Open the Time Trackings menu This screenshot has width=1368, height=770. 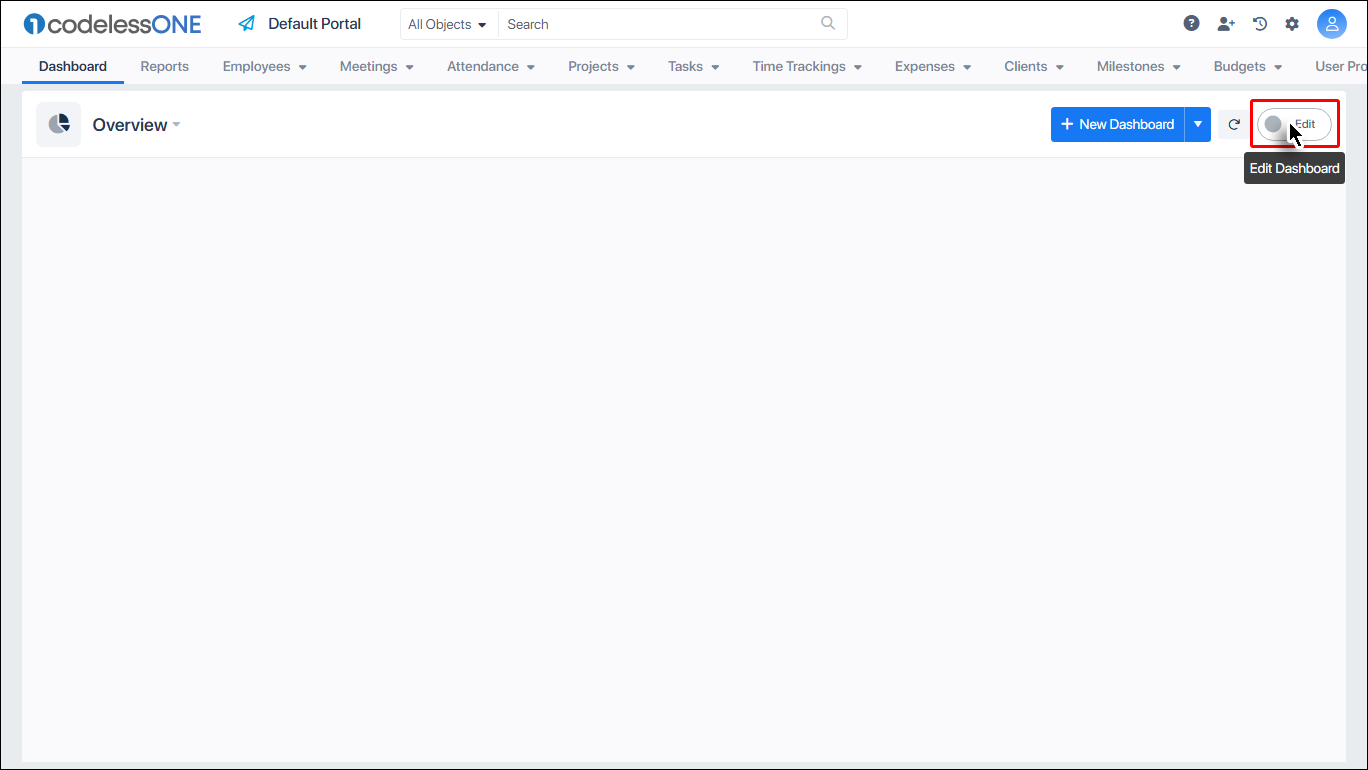pyautogui.click(x=806, y=66)
